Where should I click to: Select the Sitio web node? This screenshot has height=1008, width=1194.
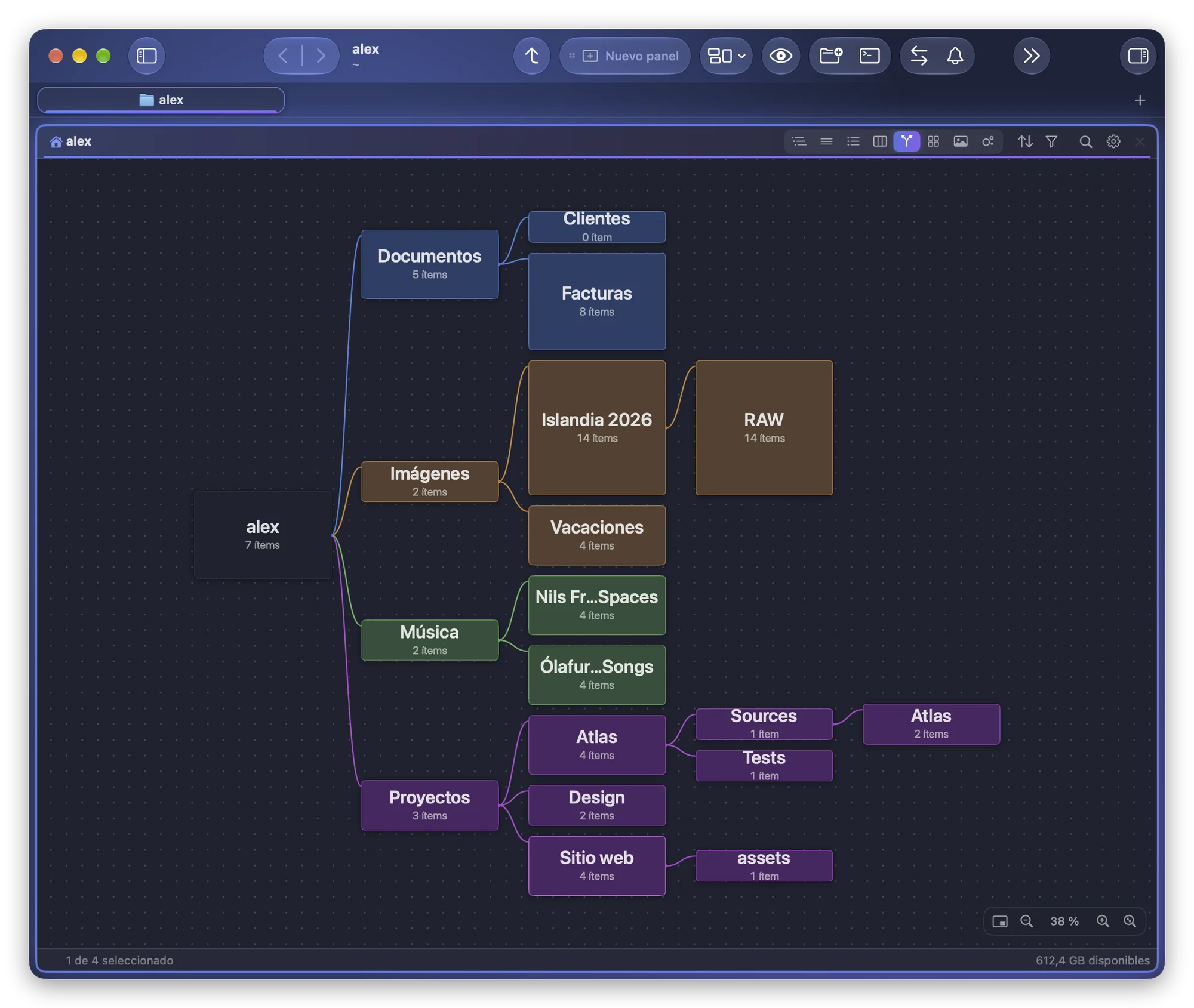pos(596,865)
